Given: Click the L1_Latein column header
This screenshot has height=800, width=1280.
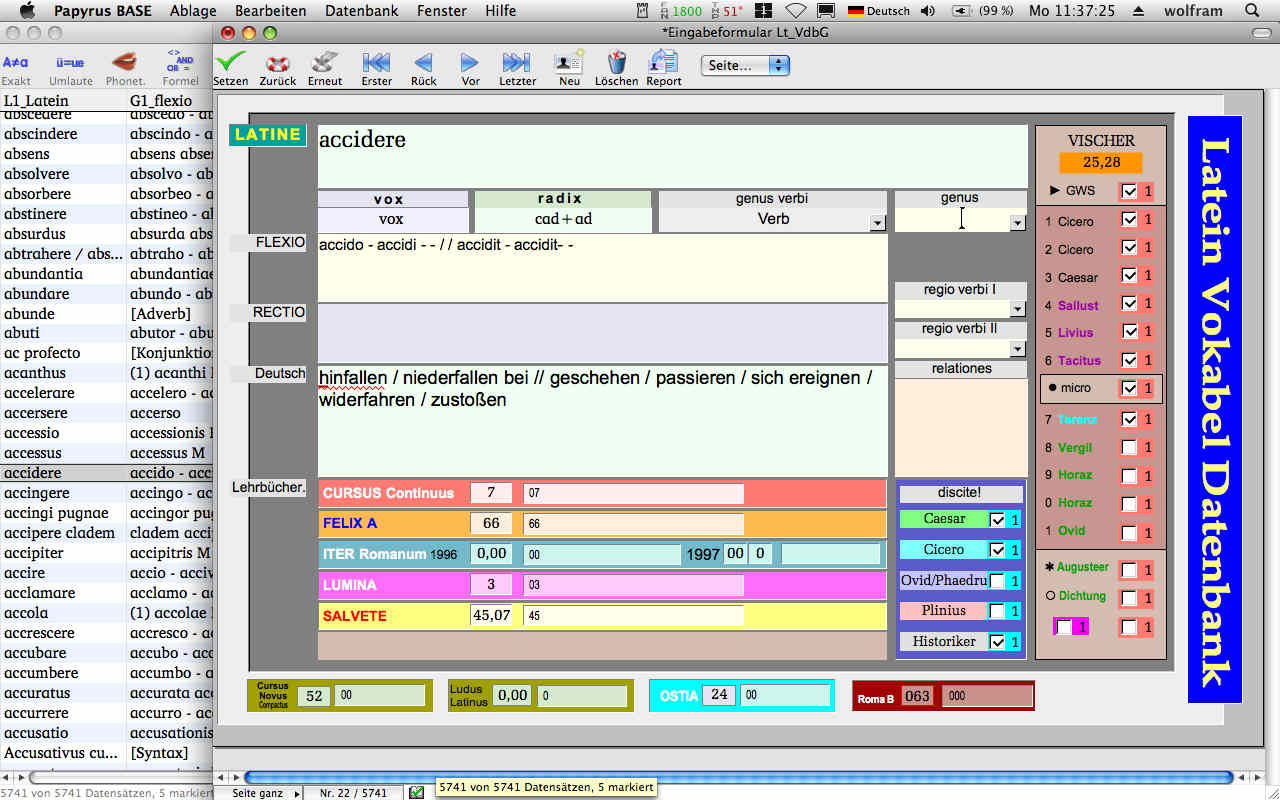Looking at the screenshot, I should tap(62, 100).
